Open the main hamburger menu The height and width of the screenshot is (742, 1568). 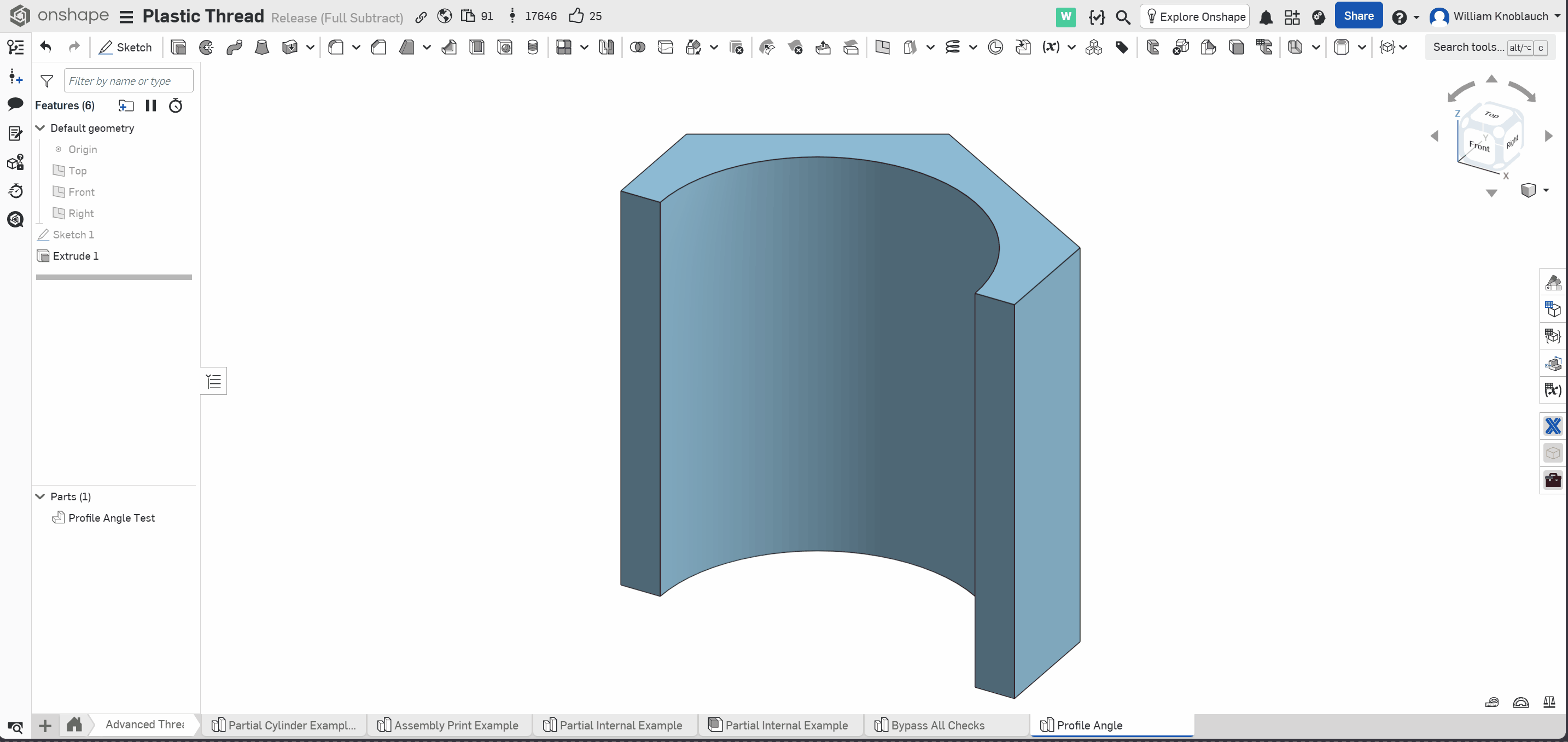click(x=126, y=17)
